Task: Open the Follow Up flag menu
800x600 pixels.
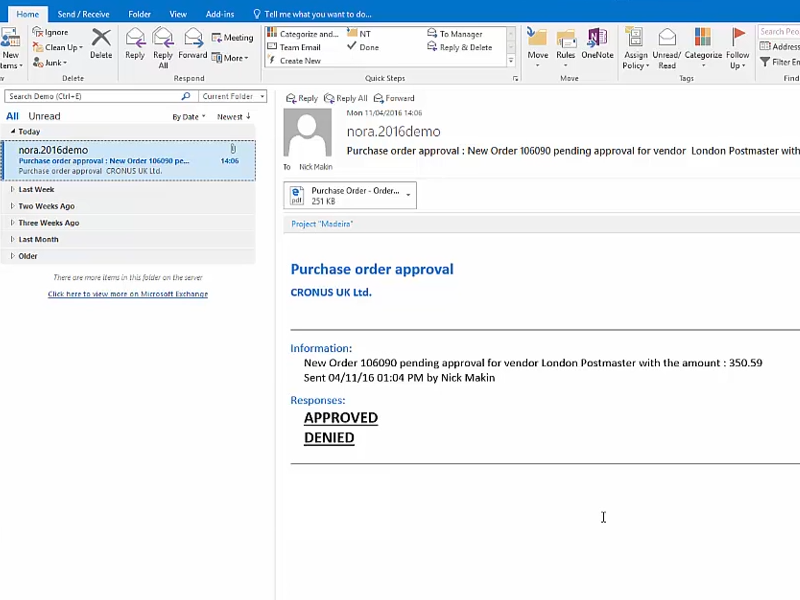Action: click(737, 47)
